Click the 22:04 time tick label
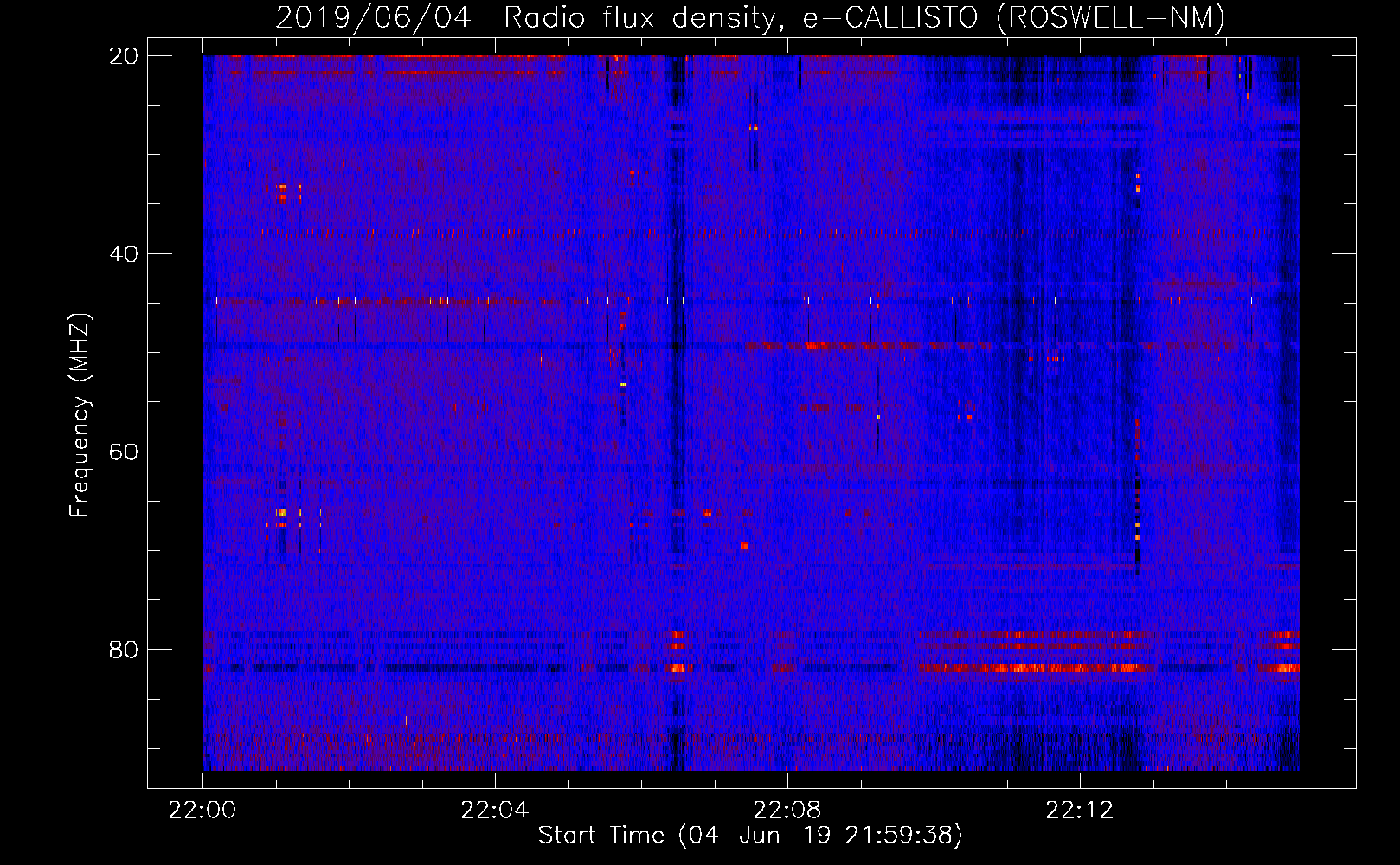This screenshot has height=865, width=1400. [x=495, y=811]
